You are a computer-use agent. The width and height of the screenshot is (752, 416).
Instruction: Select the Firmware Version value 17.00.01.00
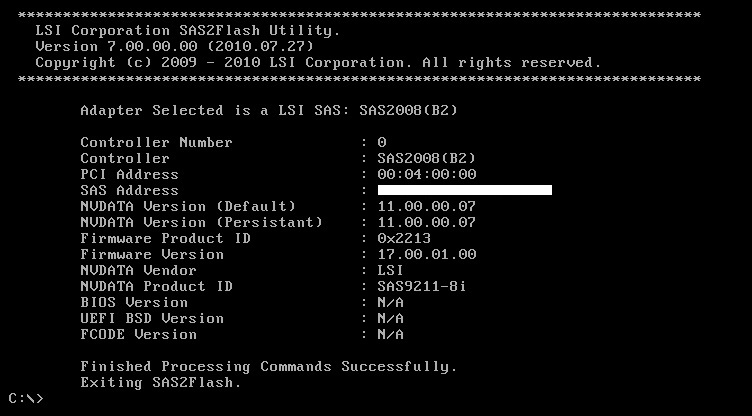point(427,254)
